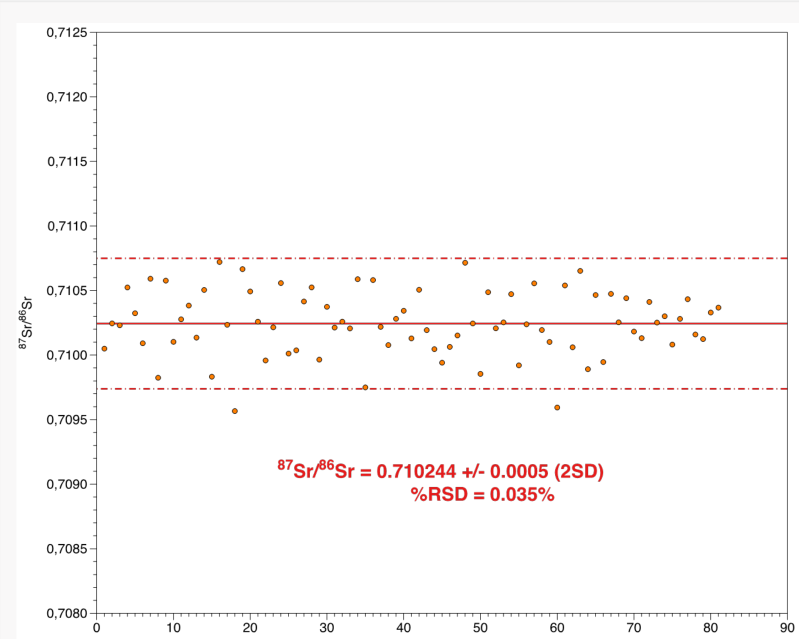Click the y-axis tick label '0,7095'
This screenshot has width=799, height=639.
point(67,420)
